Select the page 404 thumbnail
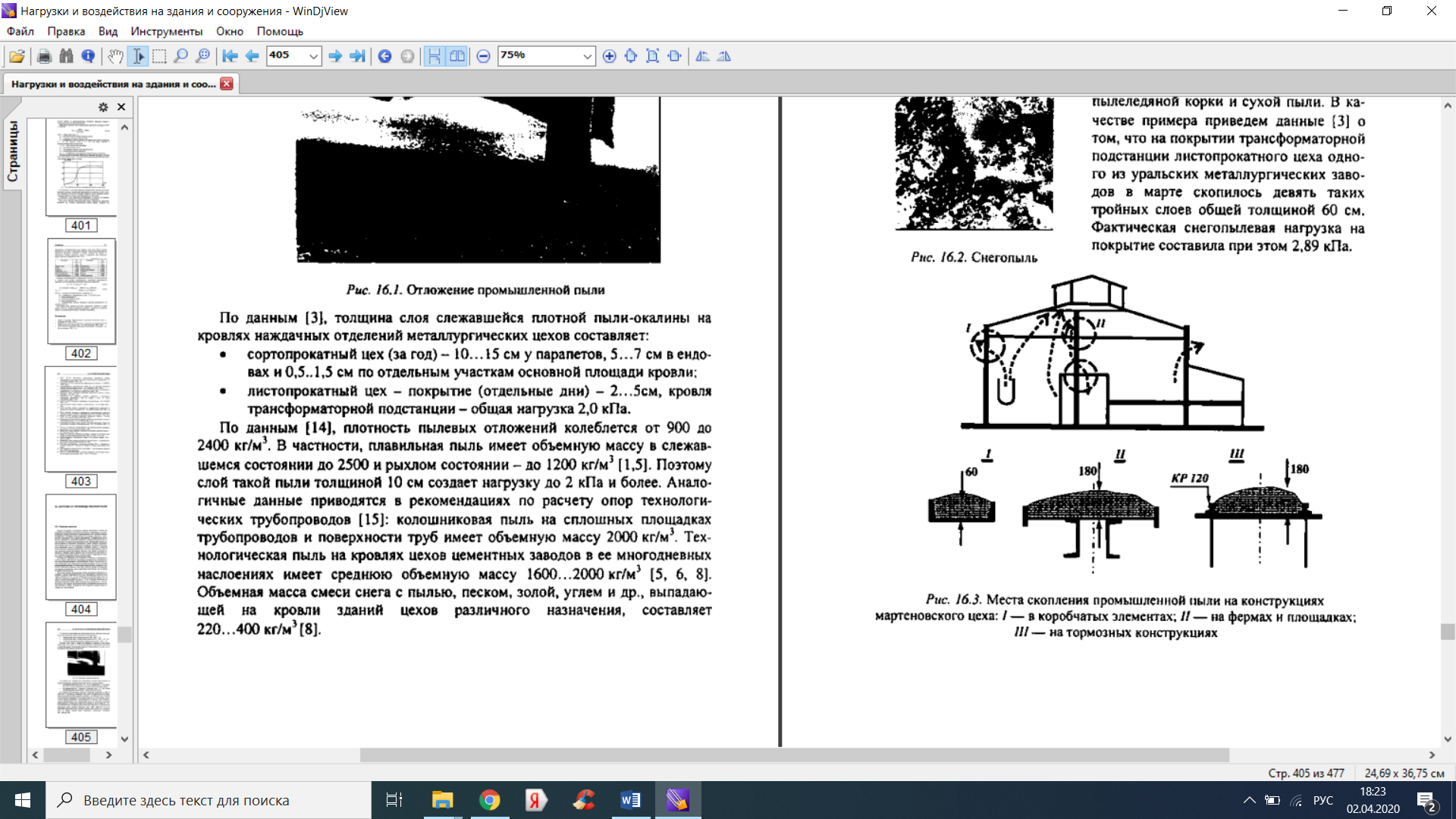The width and height of the screenshot is (1456, 819). (81, 548)
